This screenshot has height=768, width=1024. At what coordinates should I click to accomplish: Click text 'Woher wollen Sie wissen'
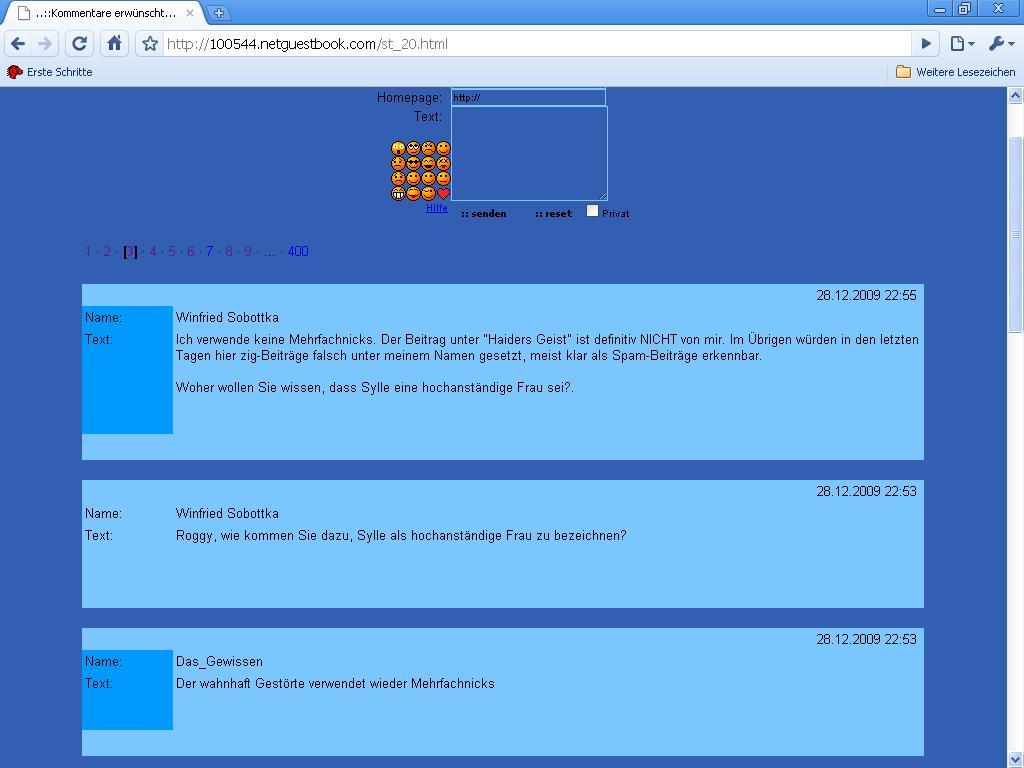click(x=251, y=387)
